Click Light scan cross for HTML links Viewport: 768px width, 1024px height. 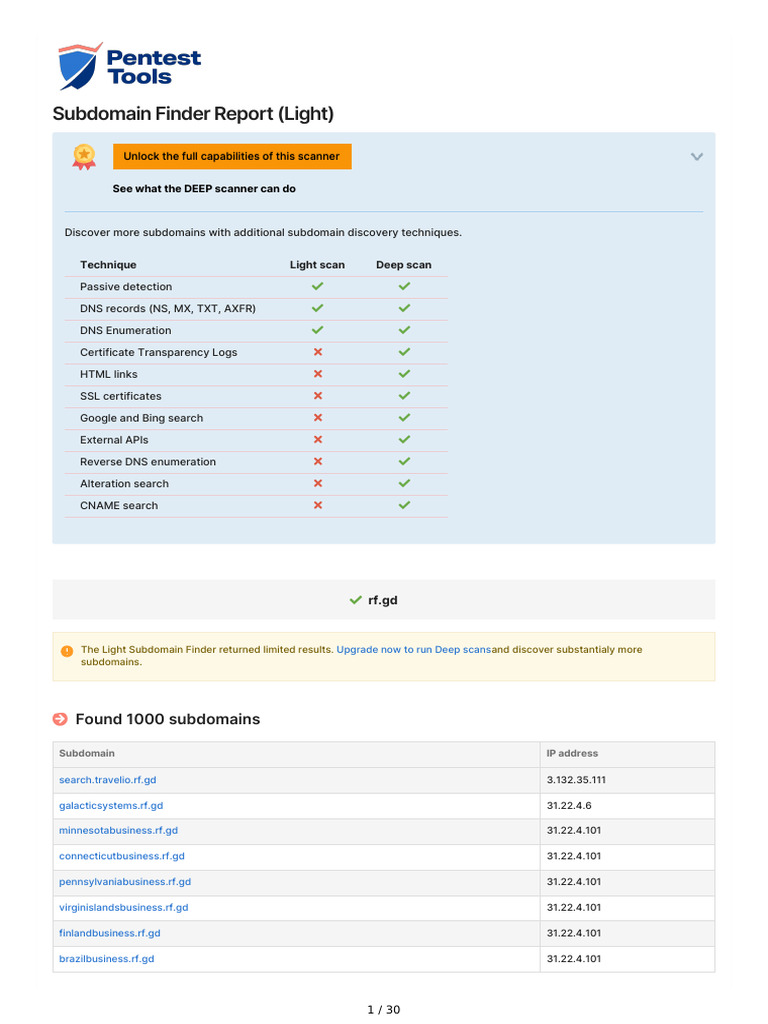coord(318,374)
